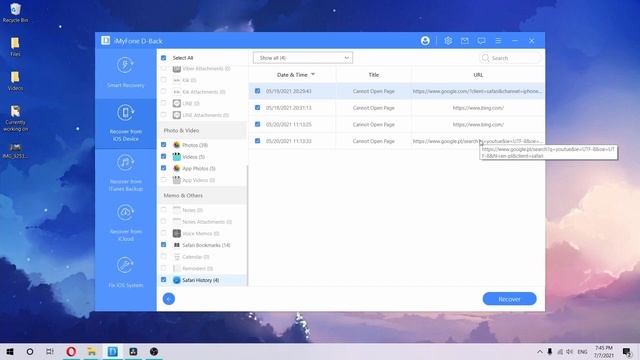Uncheck the 05/20/2021 11:13:25 row checkbox
Image resolution: width=640 pixels, height=360 pixels.
pyautogui.click(x=258, y=124)
